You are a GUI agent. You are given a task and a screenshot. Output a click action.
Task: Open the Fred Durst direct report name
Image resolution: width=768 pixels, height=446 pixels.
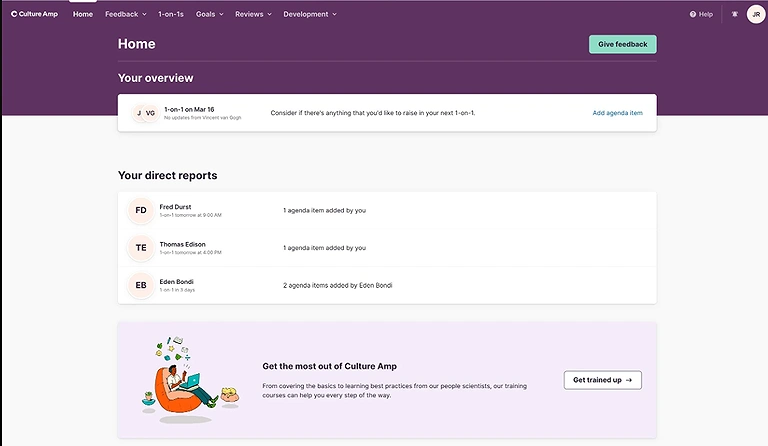tap(175, 207)
